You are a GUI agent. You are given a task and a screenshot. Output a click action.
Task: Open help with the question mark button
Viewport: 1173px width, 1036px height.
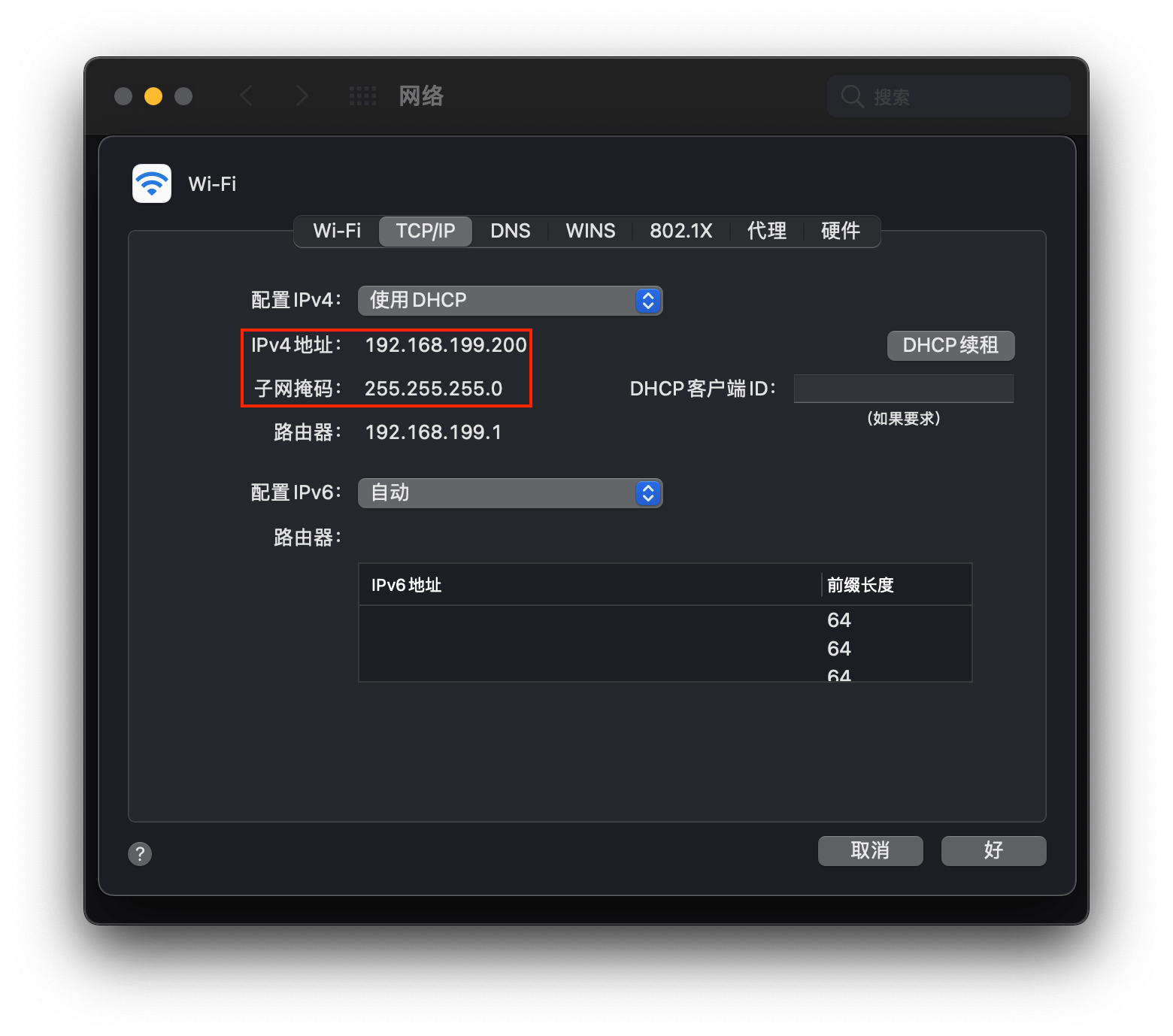click(140, 853)
